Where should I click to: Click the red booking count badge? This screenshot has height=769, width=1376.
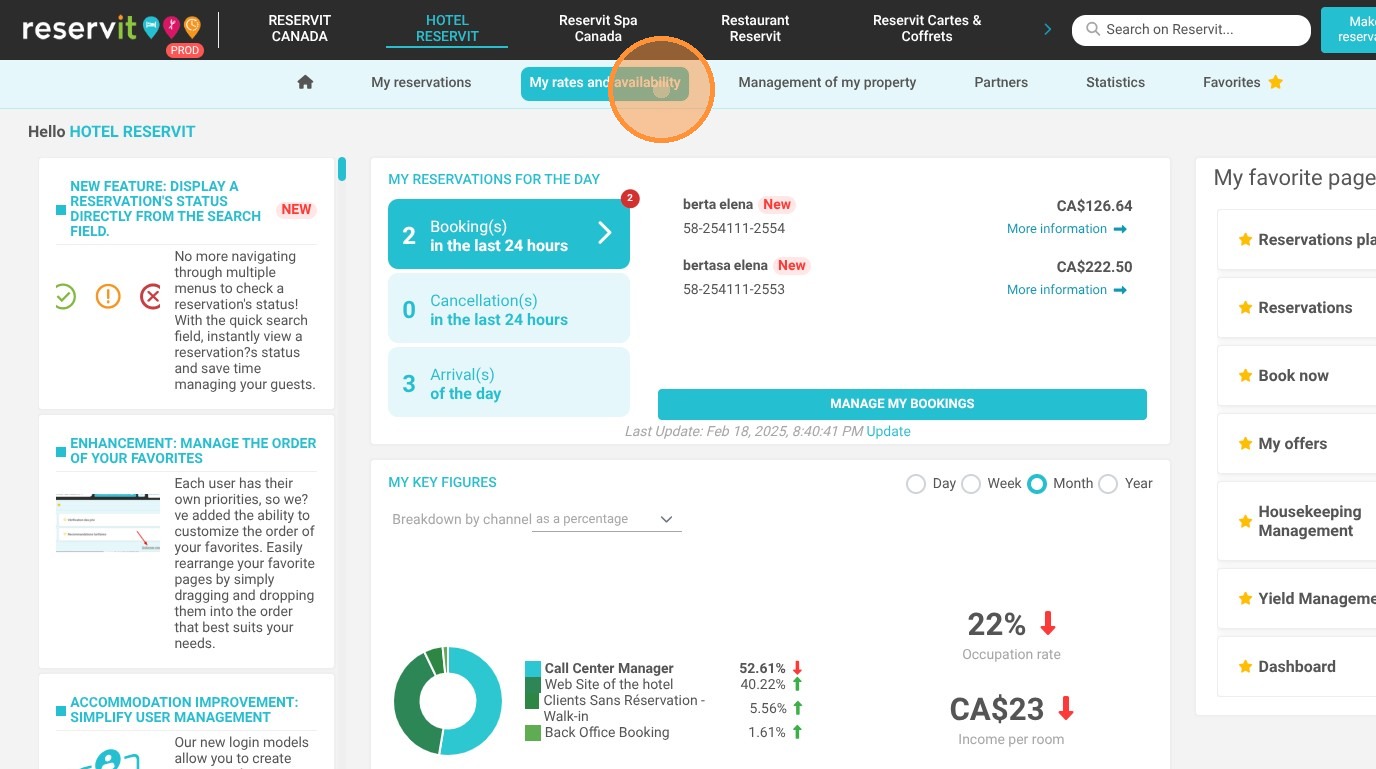click(x=629, y=198)
